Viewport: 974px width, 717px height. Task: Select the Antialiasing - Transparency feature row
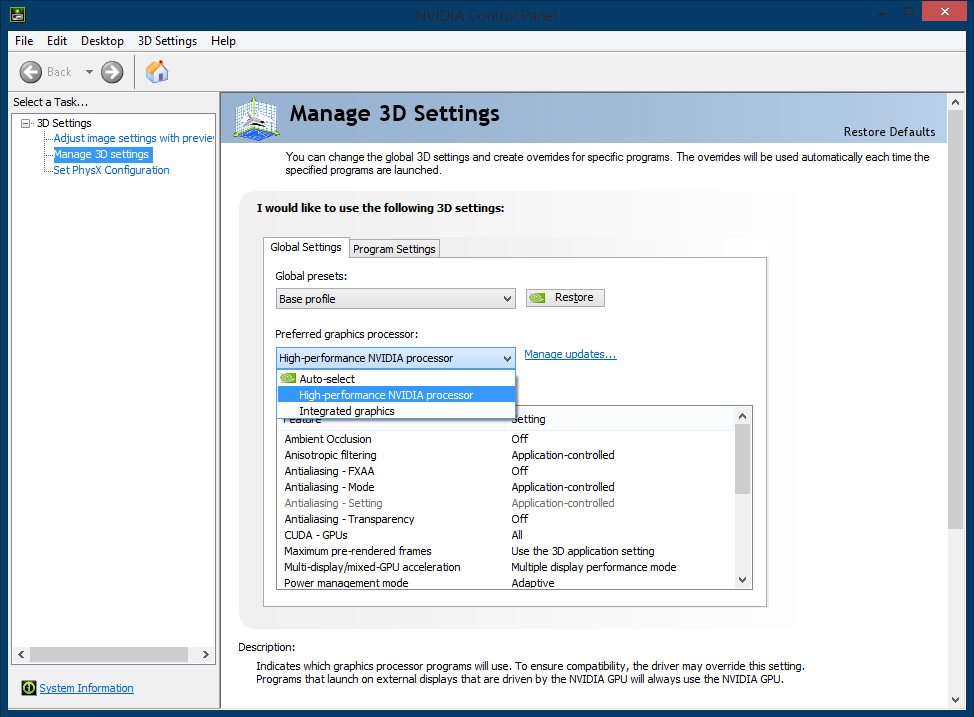(506, 519)
